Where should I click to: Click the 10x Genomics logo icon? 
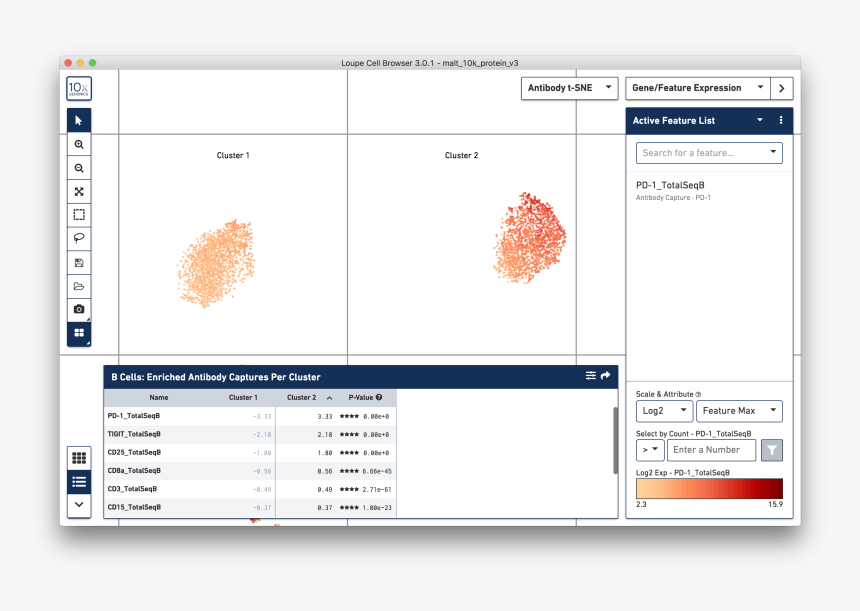(x=79, y=88)
